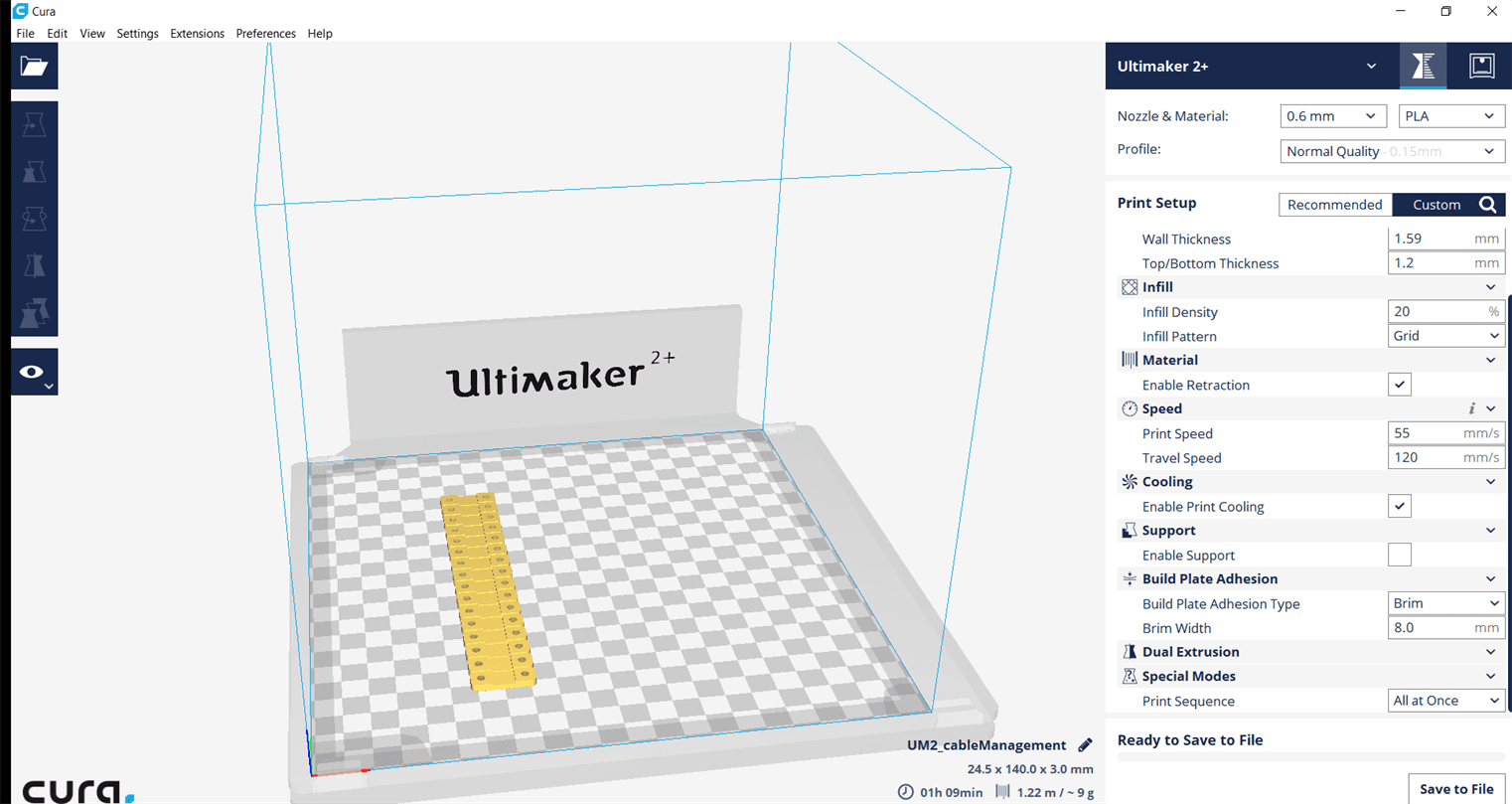Click the Cooling category fan icon
Viewport: 1512px width, 804px height.
point(1130,482)
